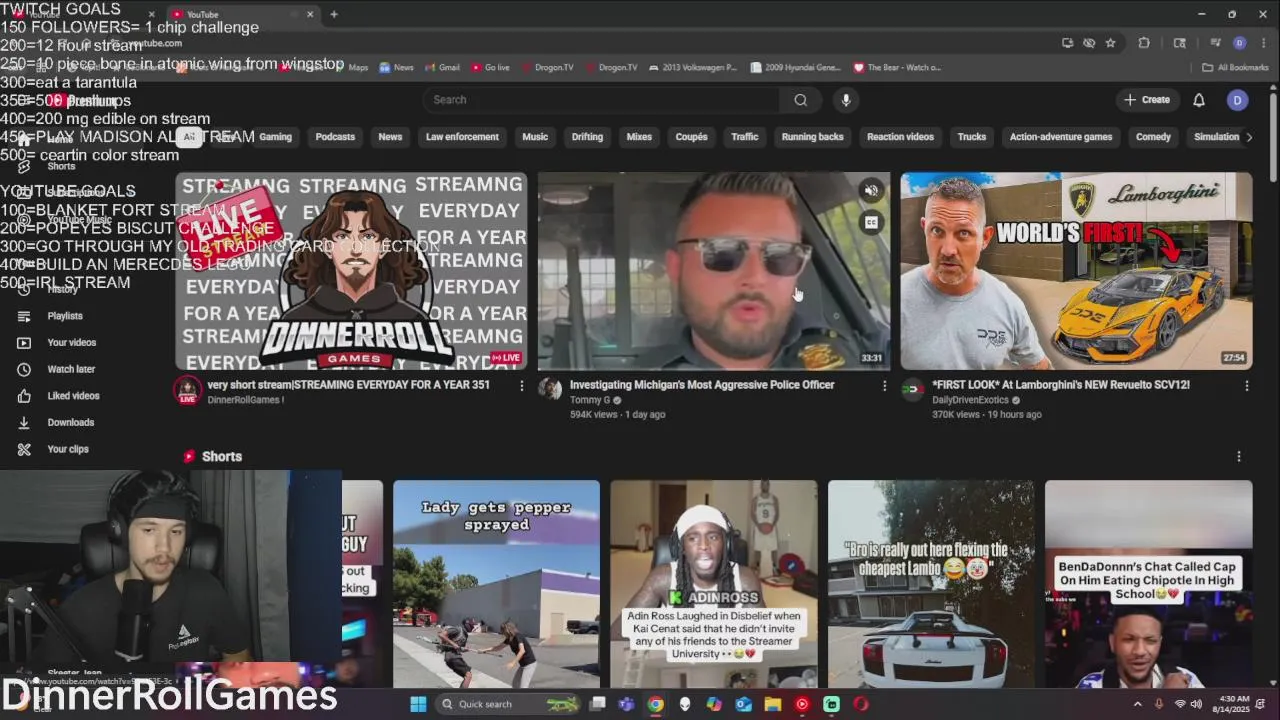Open Chrome profile avatar in toolbar
Viewport: 1280px width, 720px height.
(1239, 43)
